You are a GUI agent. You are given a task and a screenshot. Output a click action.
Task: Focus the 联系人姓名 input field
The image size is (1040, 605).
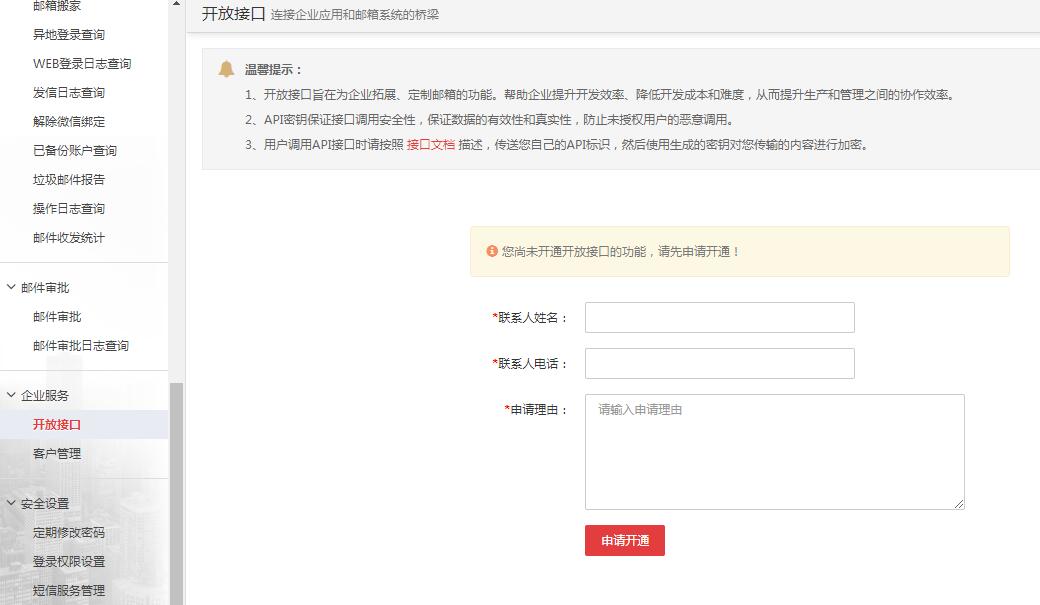(x=719, y=317)
